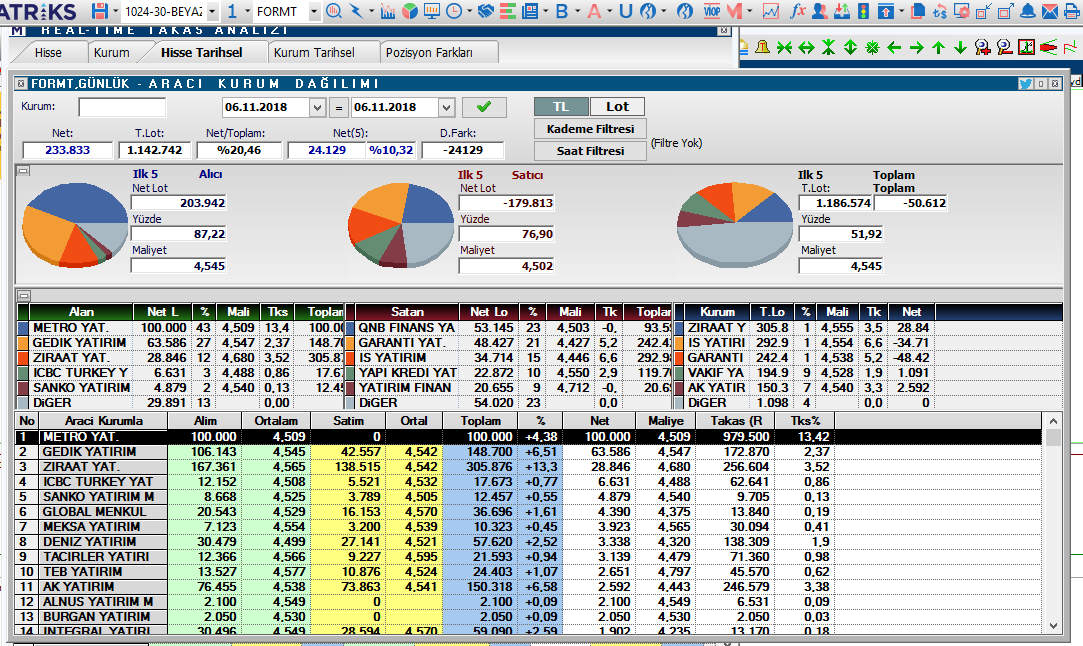The image size is (1083, 646).
Task: Open the blue envelope mail icon
Action: coord(1050,11)
